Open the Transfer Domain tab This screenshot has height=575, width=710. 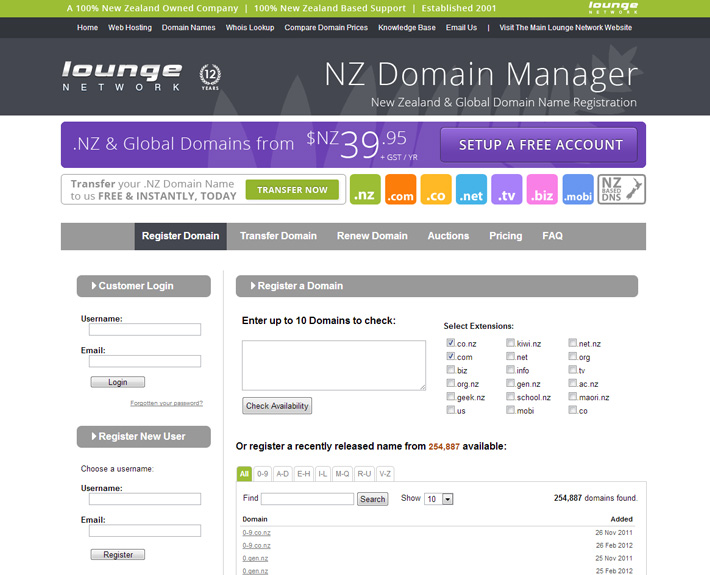[x=278, y=236]
